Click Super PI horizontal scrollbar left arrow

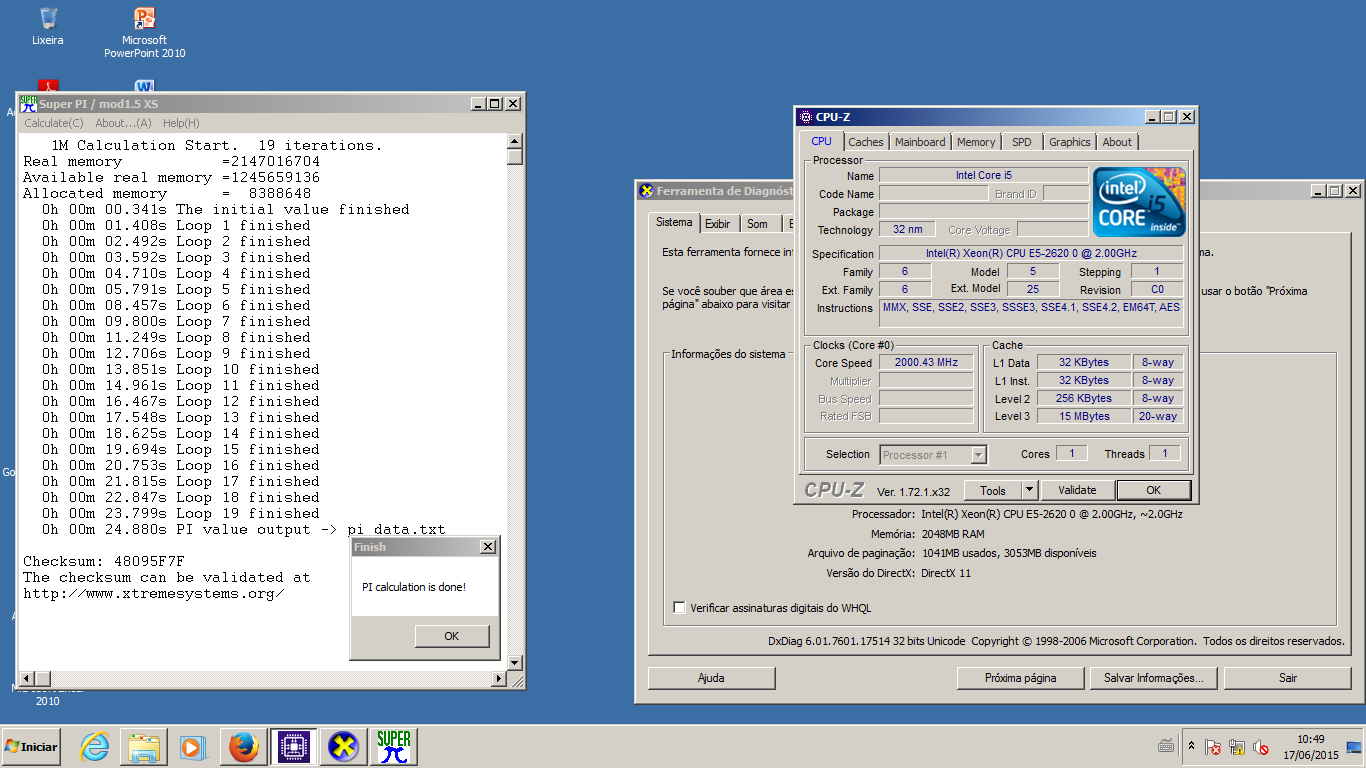tap(28, 679)
